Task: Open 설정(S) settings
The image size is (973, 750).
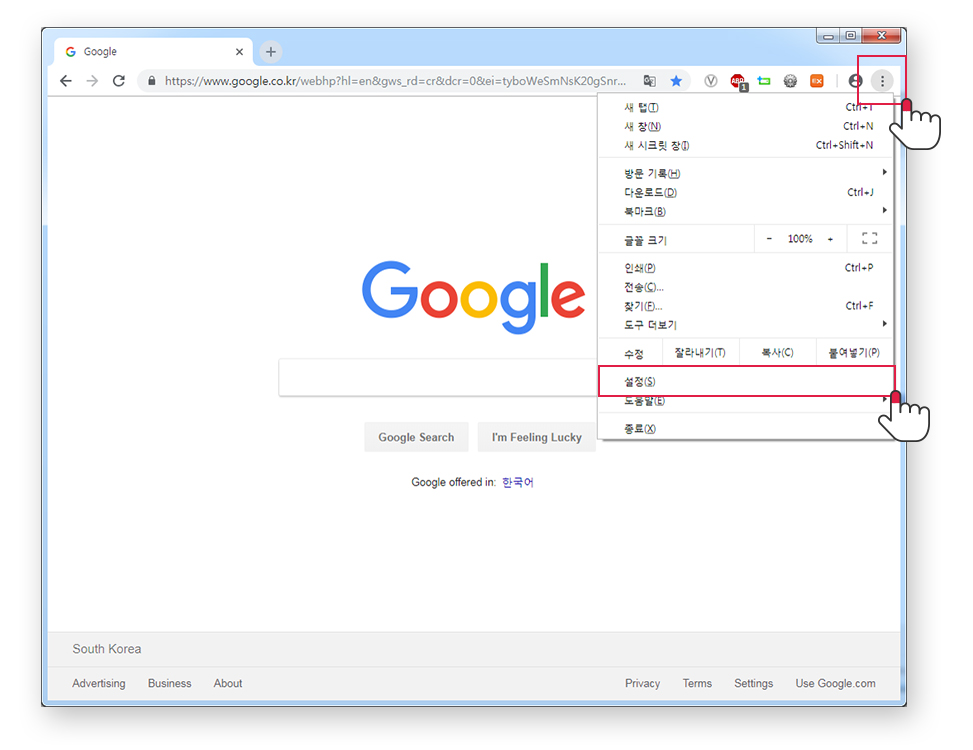Action: click(x=745, y=382)
